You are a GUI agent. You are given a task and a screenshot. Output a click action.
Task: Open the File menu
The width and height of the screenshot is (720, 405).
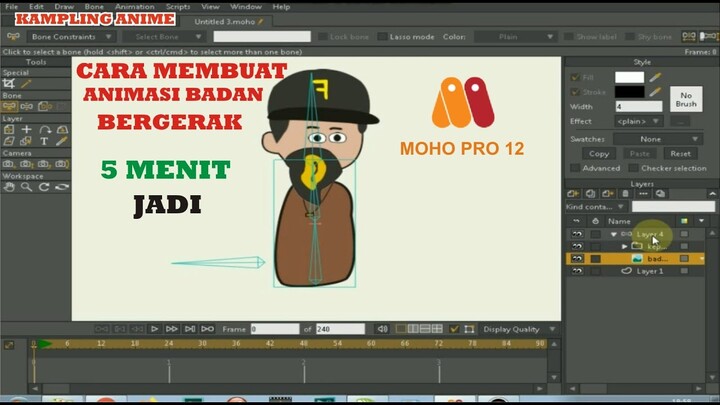coord(11,6)
